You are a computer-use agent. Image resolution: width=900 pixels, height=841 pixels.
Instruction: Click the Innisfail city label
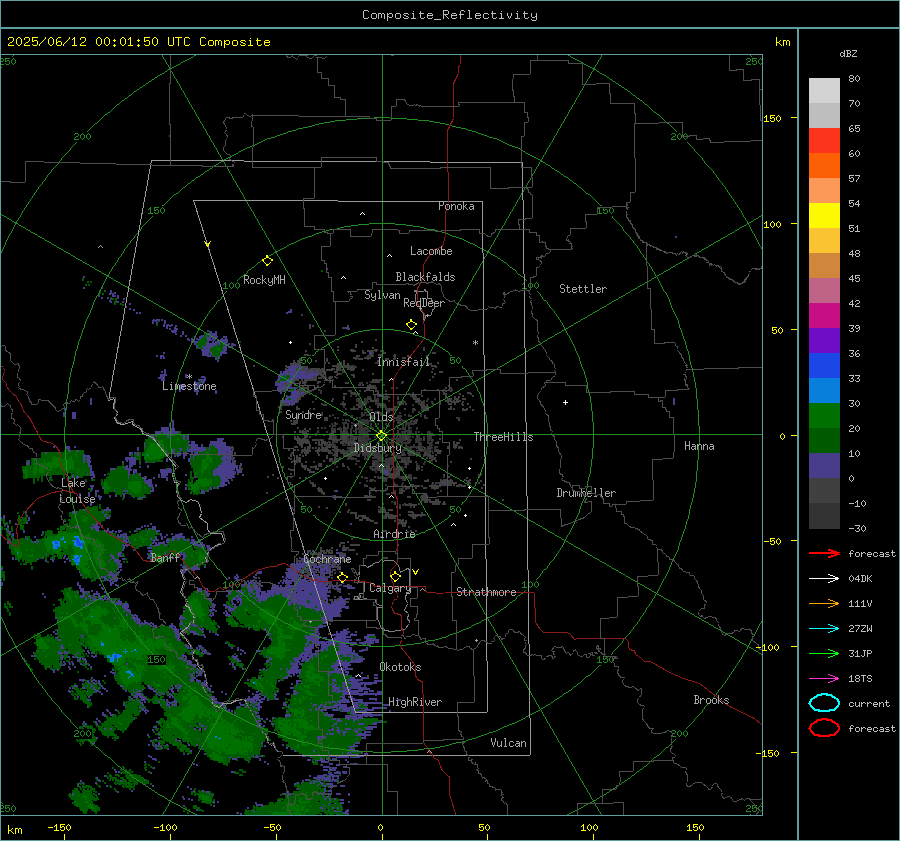coord(403,362)
